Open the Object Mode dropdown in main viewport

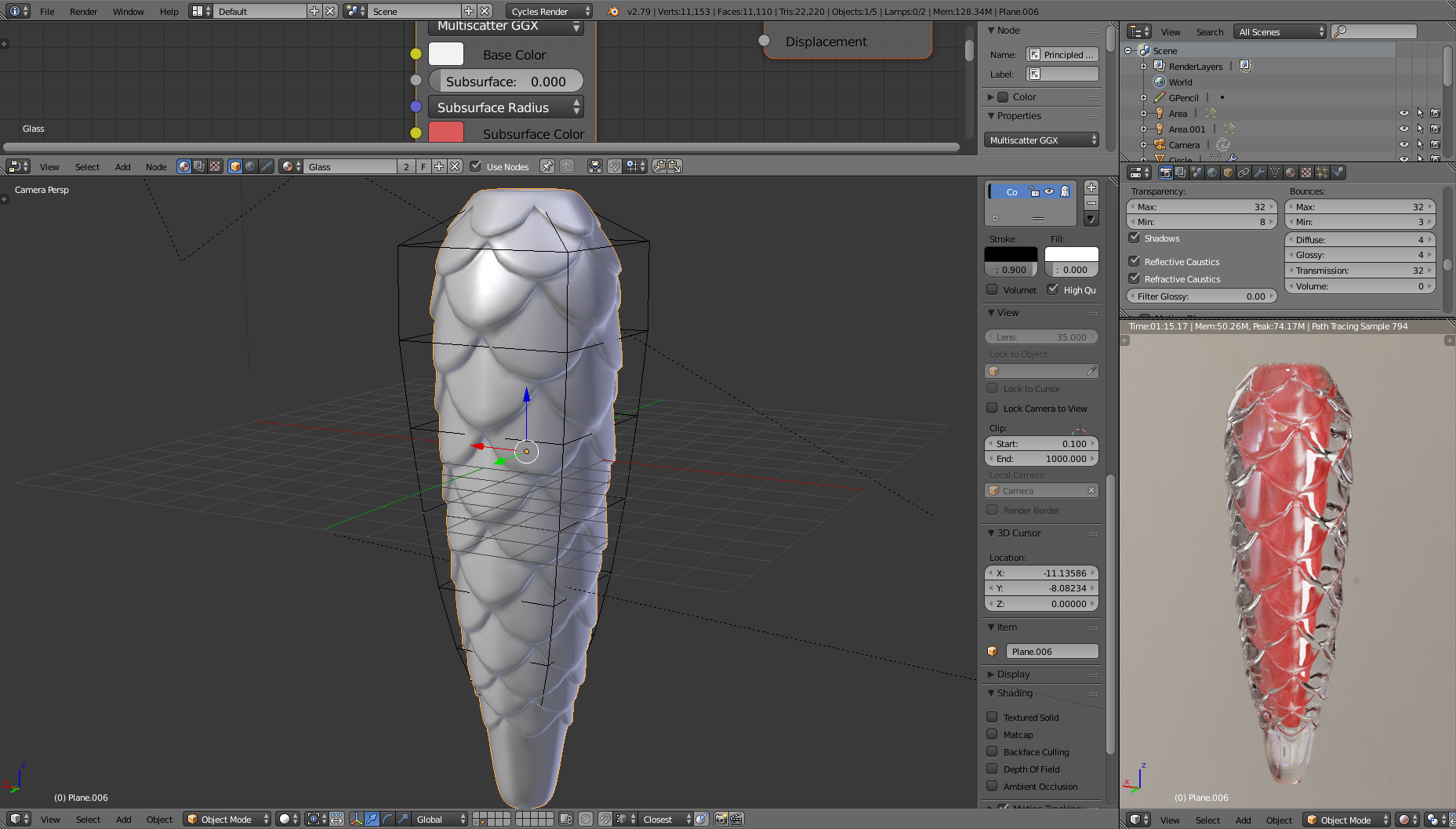coord(227,819)
